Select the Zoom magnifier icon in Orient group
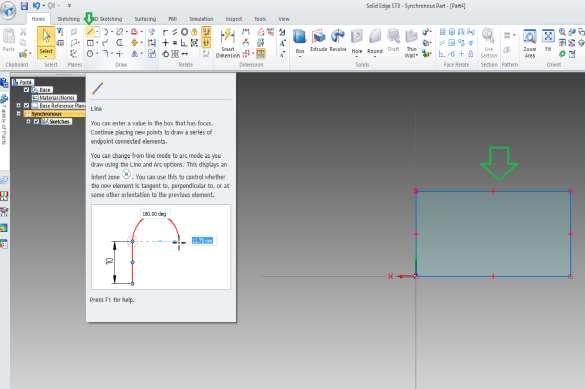 pyautogui.click(x=562, y=32)
